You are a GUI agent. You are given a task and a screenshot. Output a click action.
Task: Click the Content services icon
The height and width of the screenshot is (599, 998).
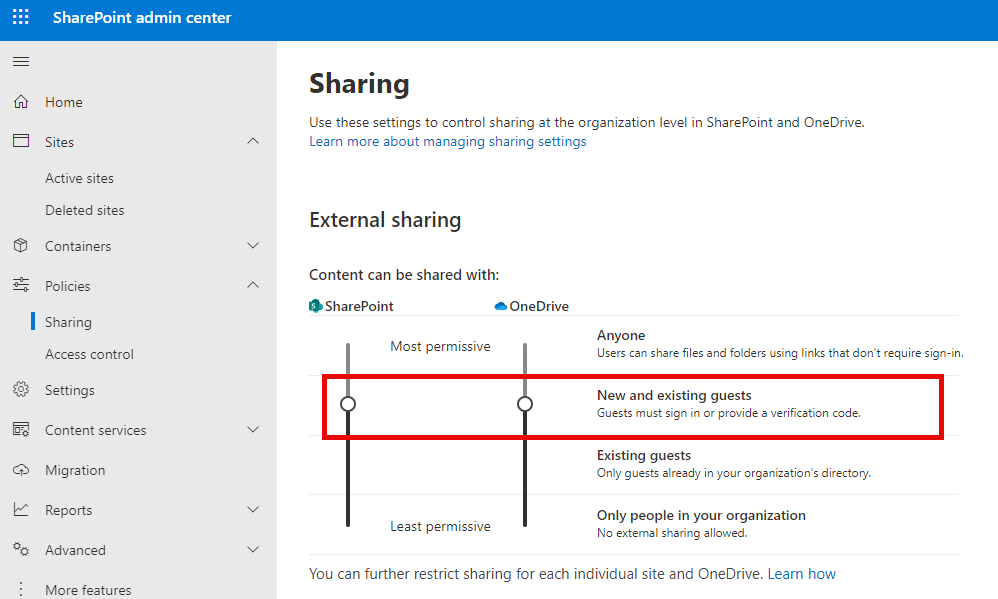21,430
